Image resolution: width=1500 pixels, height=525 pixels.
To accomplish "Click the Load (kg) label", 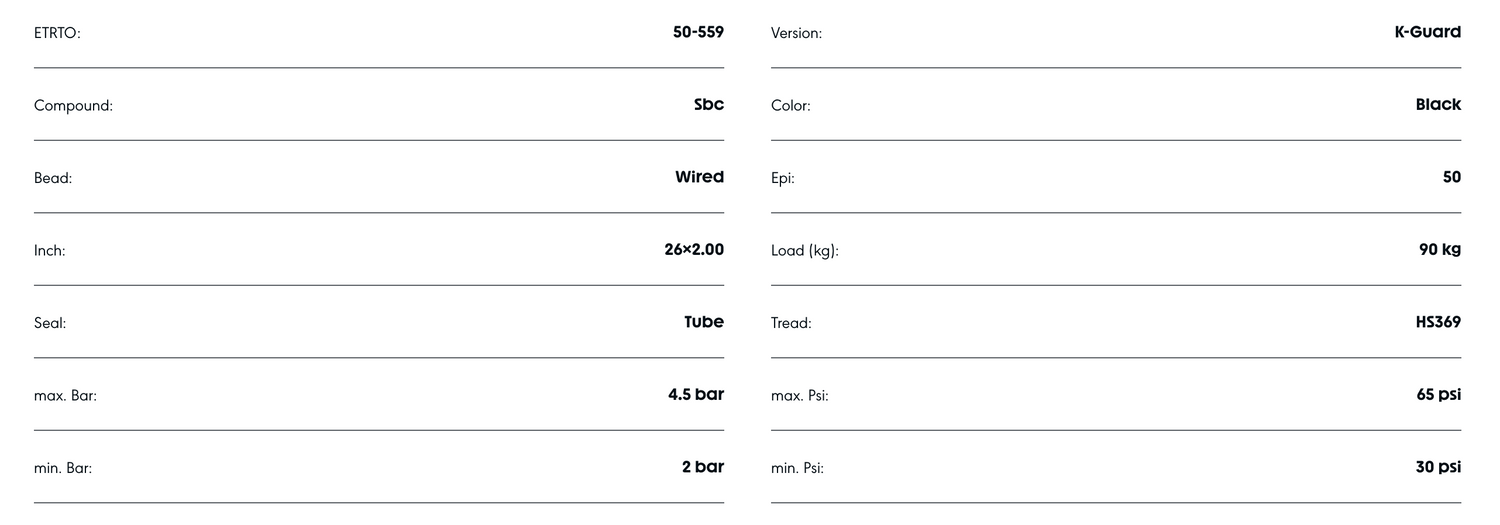I will tap(804, 251).
